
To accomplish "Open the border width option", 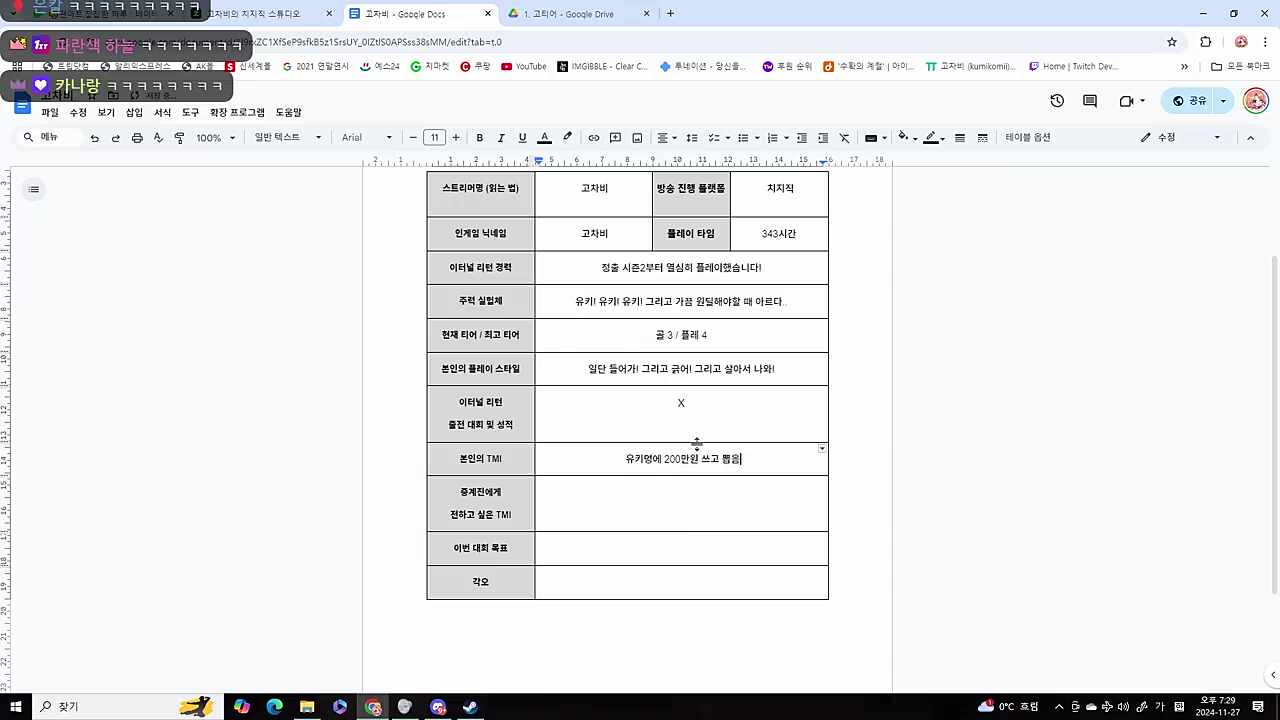I will [x=960, y=138].
